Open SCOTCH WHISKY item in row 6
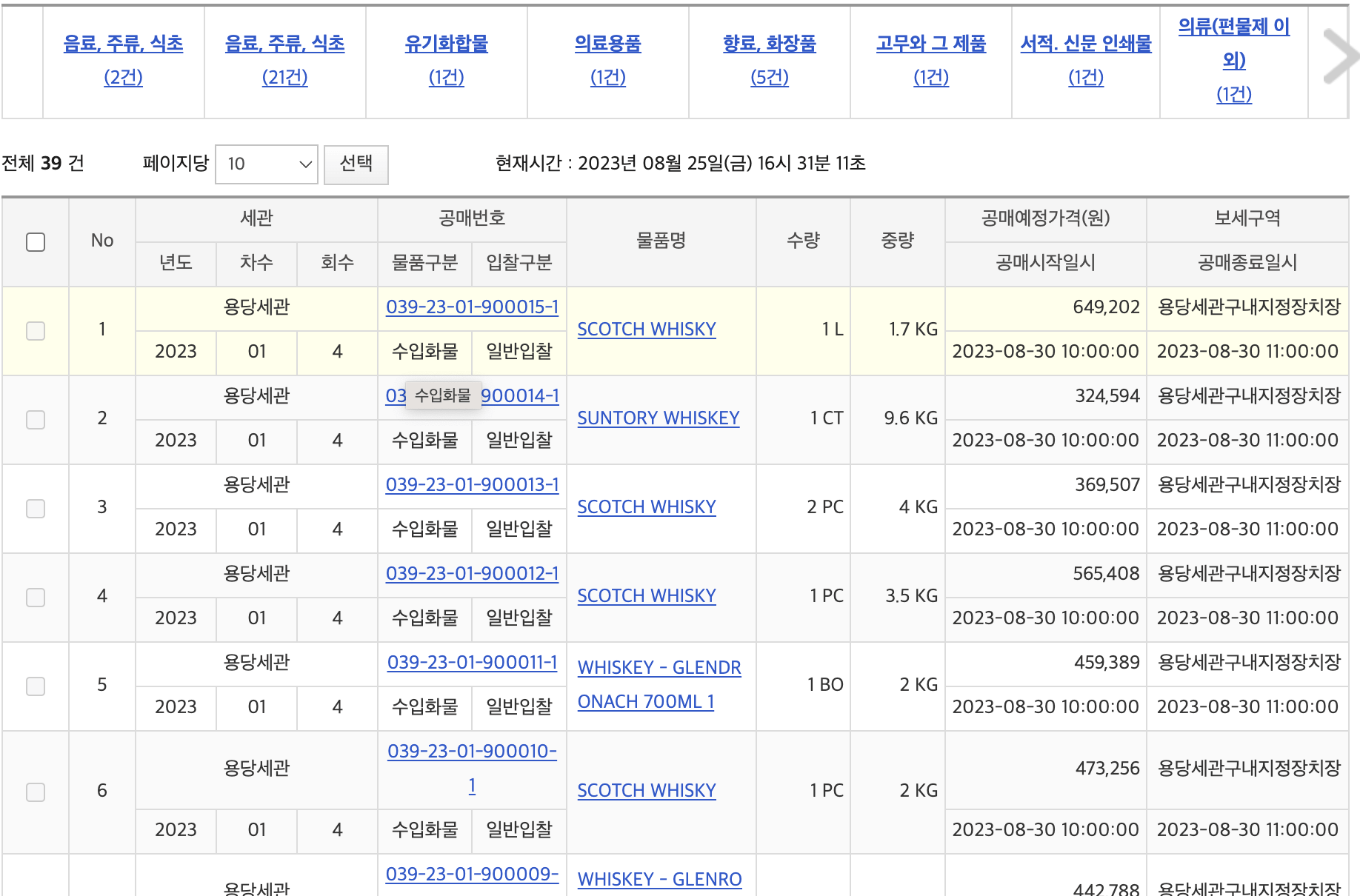1360x896 pixels. click(647, 791)
